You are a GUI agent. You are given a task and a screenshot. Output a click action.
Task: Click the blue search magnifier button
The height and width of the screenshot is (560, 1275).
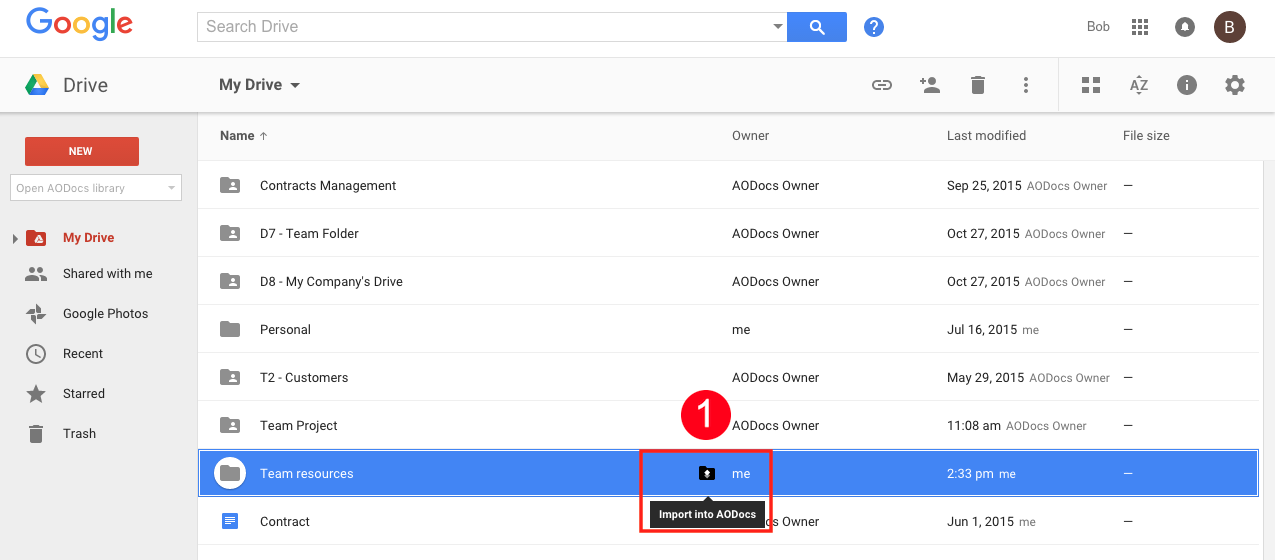tap(817, 27)
